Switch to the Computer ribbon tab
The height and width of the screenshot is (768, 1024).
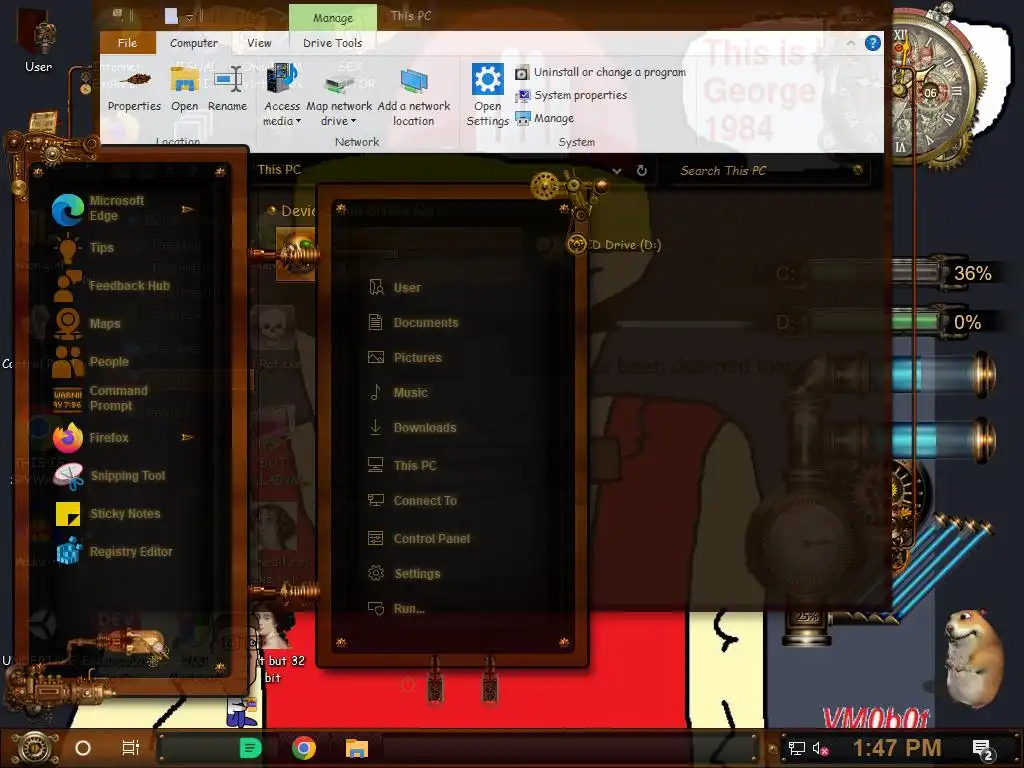point(194,42)
